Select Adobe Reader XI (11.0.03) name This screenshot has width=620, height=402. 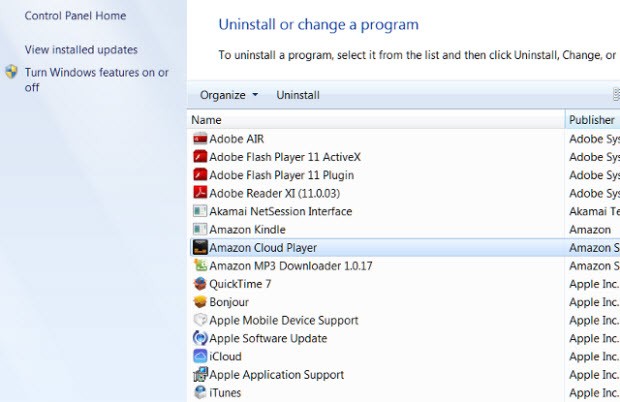tap(274, 193)
